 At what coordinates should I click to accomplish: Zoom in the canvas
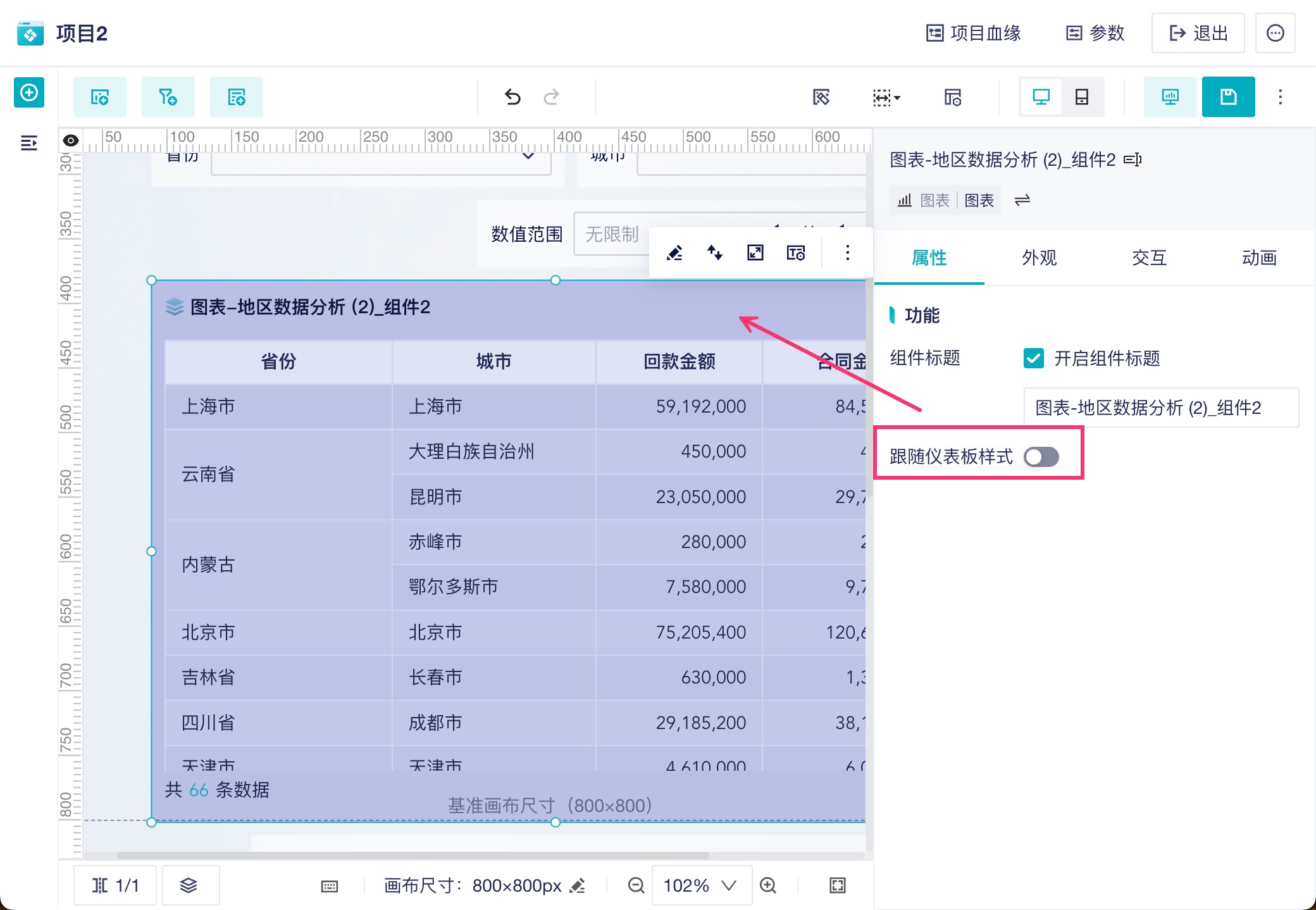point(768,885)
